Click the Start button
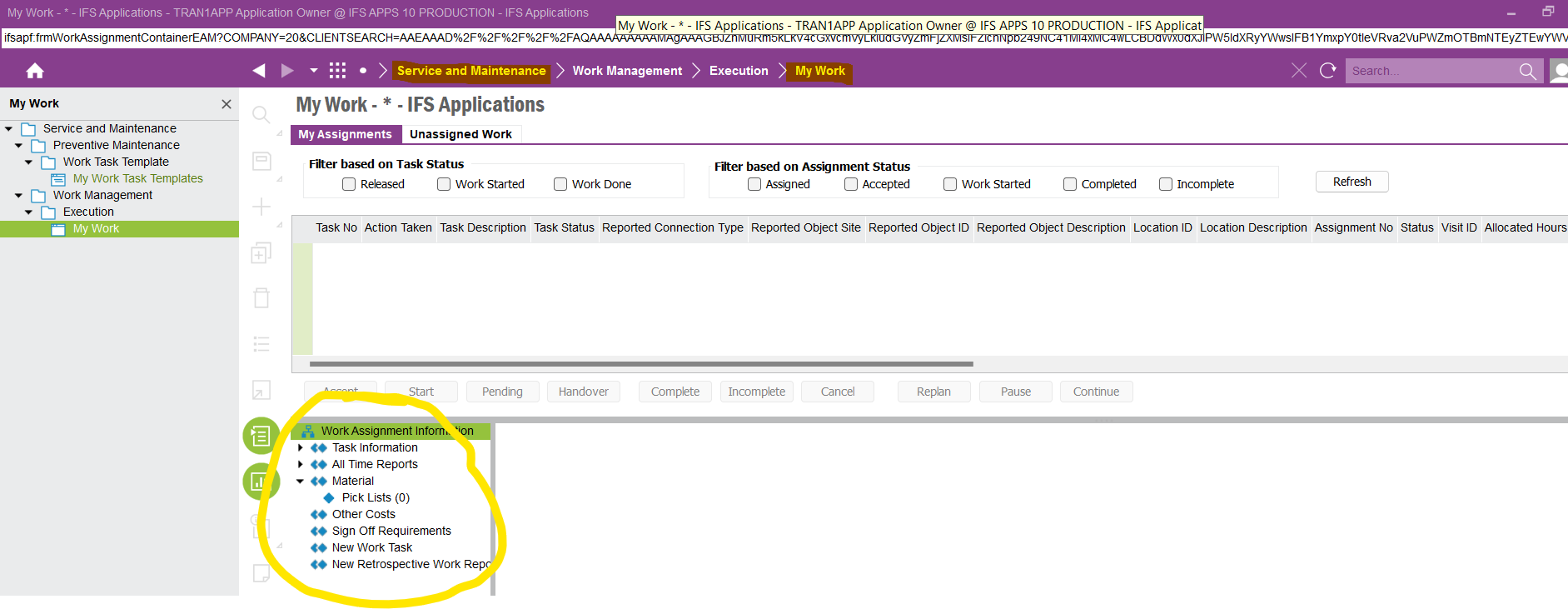 (421, 392)
